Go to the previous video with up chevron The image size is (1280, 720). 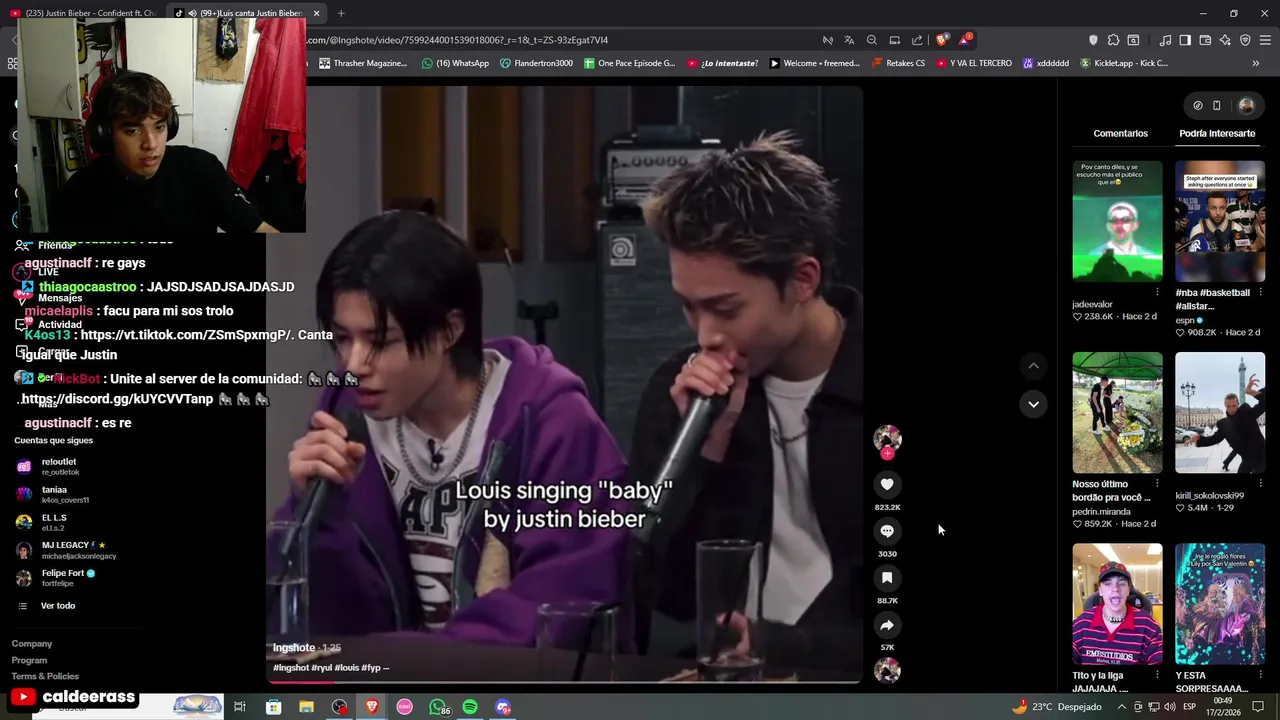(1033, 366)
